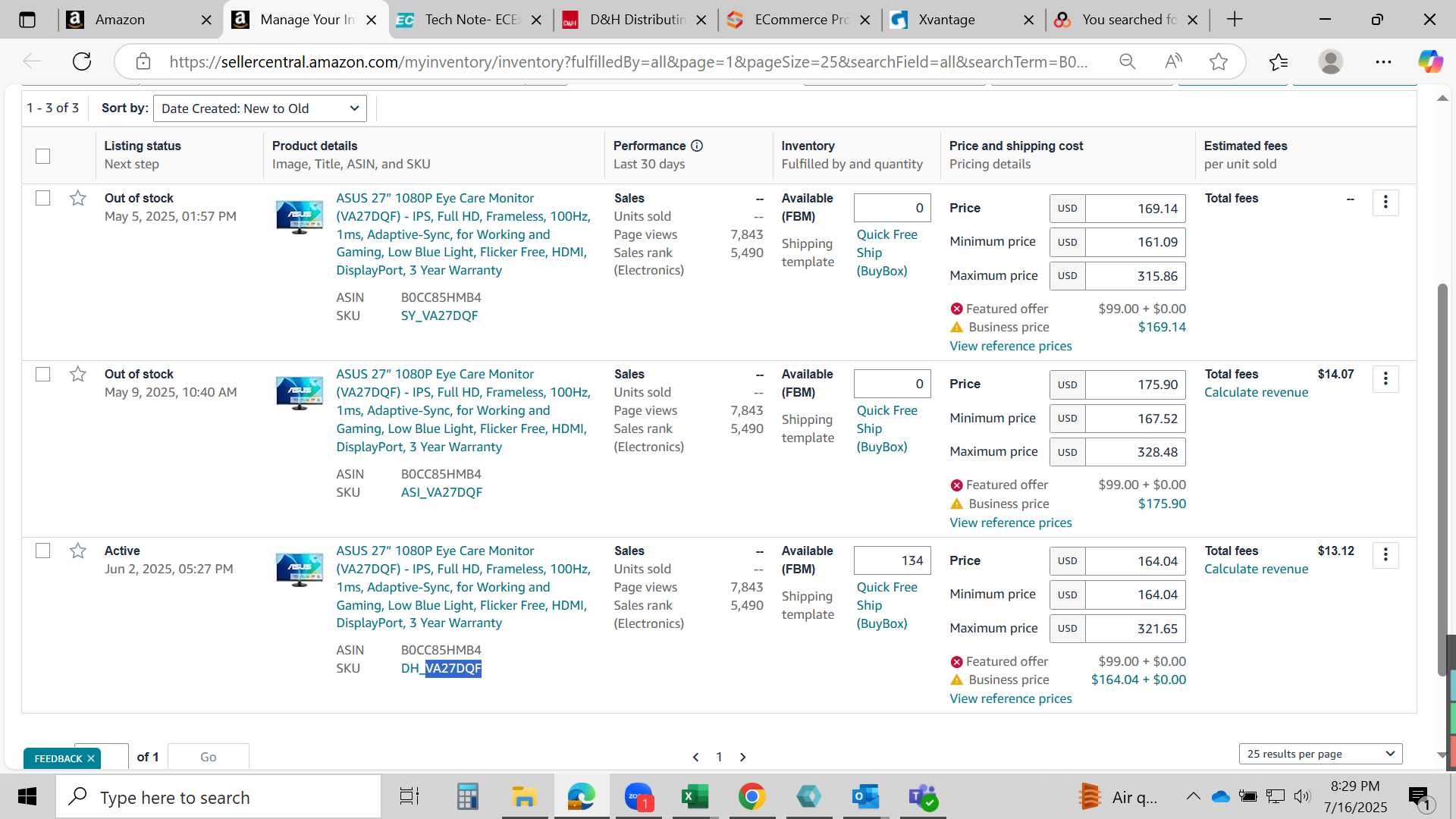
Task: Go to next results page arrow
Action: pyautogui.click(x=743, y=757)
